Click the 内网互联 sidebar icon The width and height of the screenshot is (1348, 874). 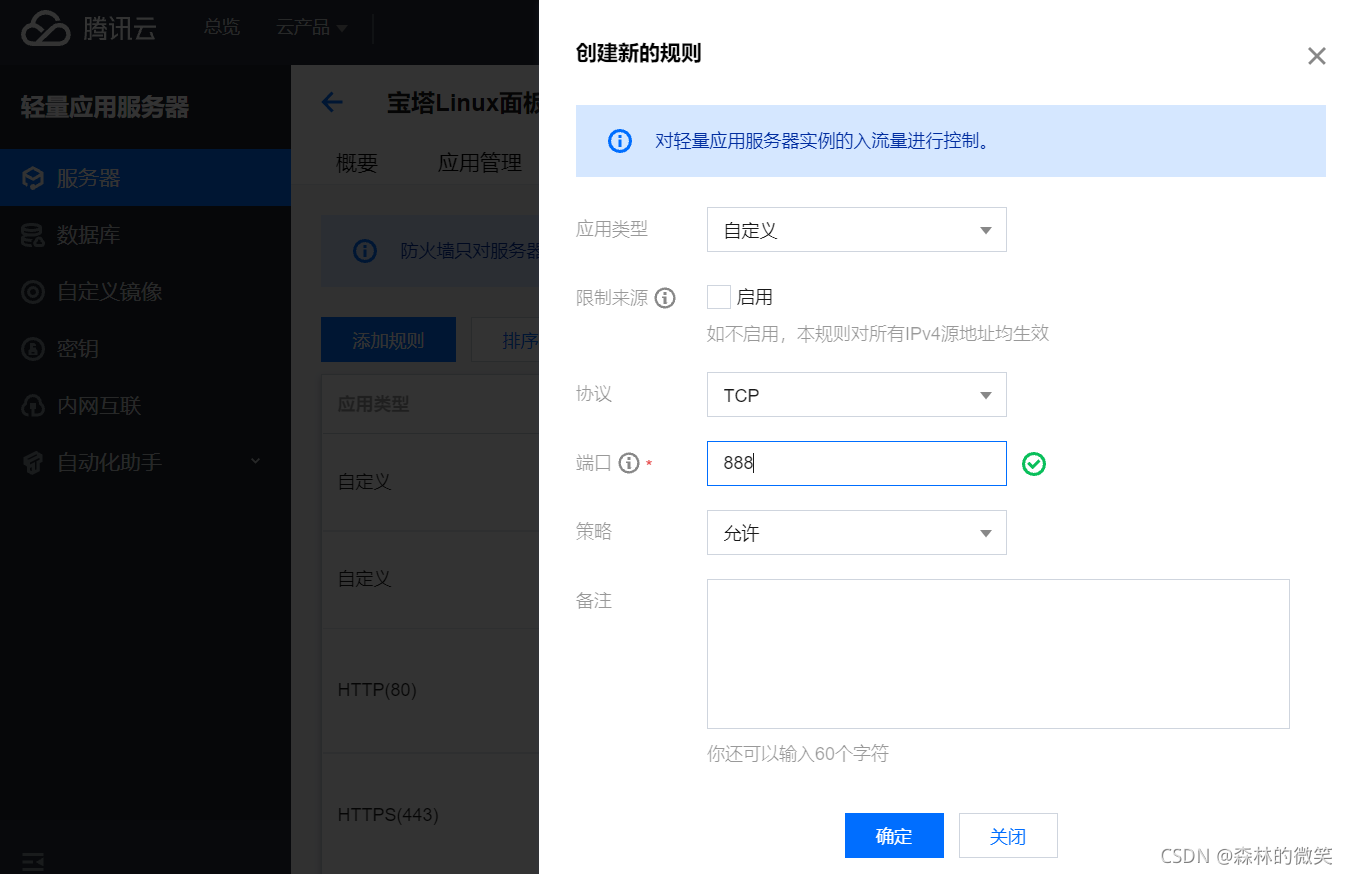(x=33, y=406)
